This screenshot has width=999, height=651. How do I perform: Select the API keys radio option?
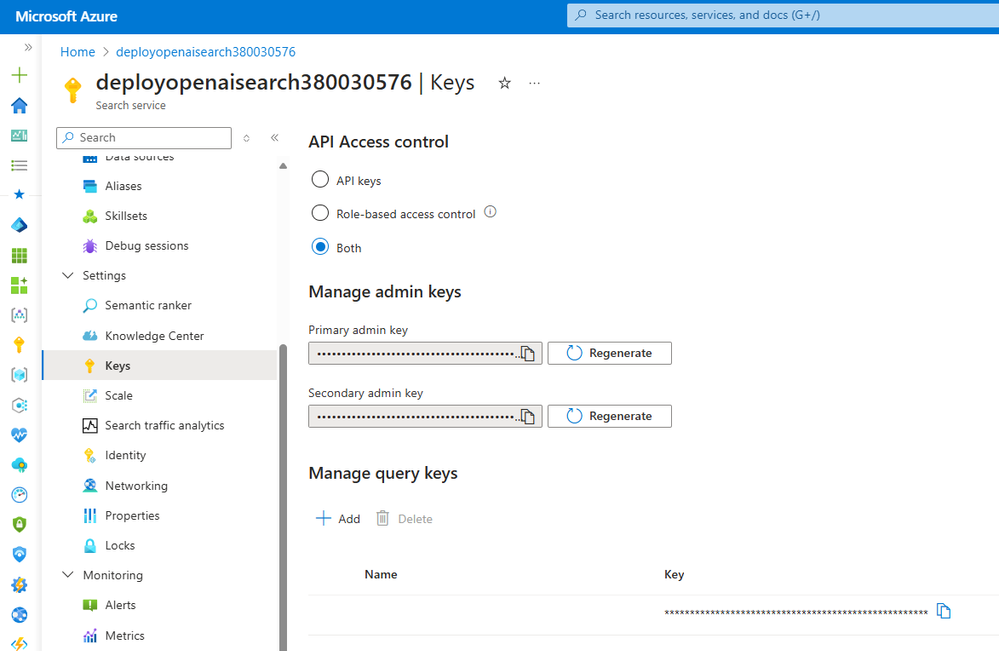click(320, 180)
